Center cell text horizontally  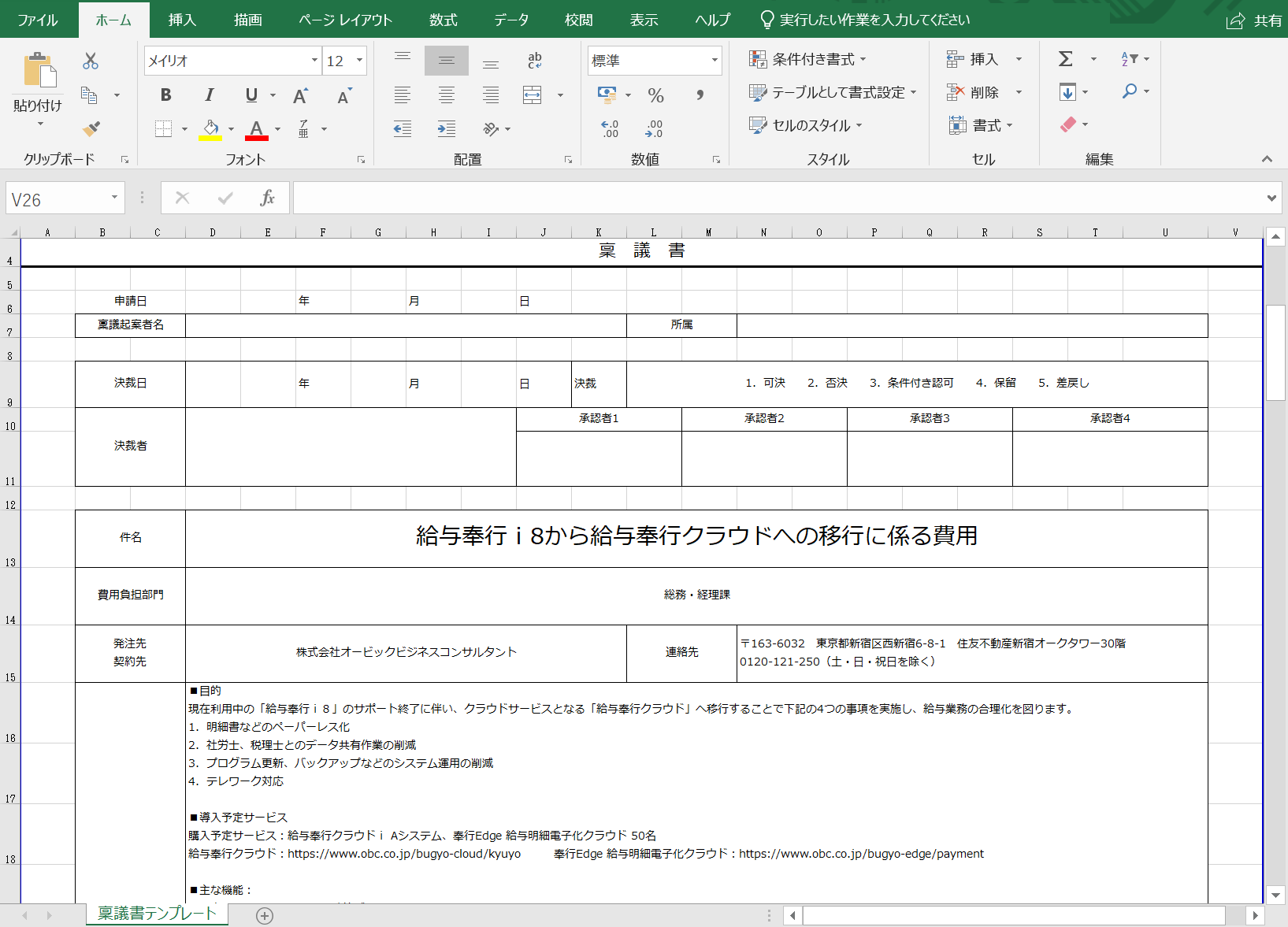(x=447, y=95)
